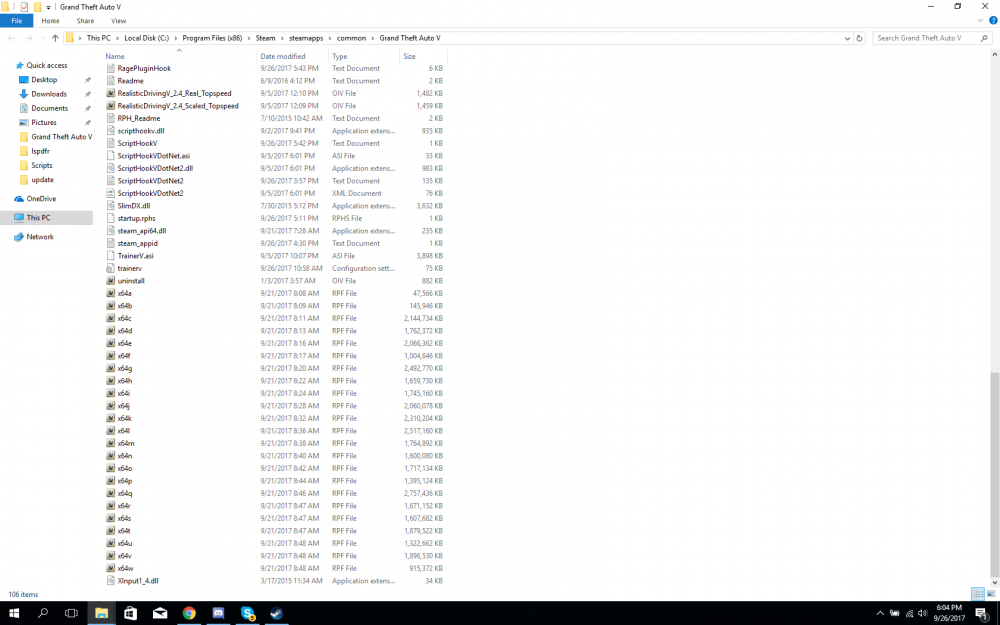Viewport: 1000px width, 625px height.
Task: Select Program Files (x86) breadcrumb
Action: coord(212,38)
